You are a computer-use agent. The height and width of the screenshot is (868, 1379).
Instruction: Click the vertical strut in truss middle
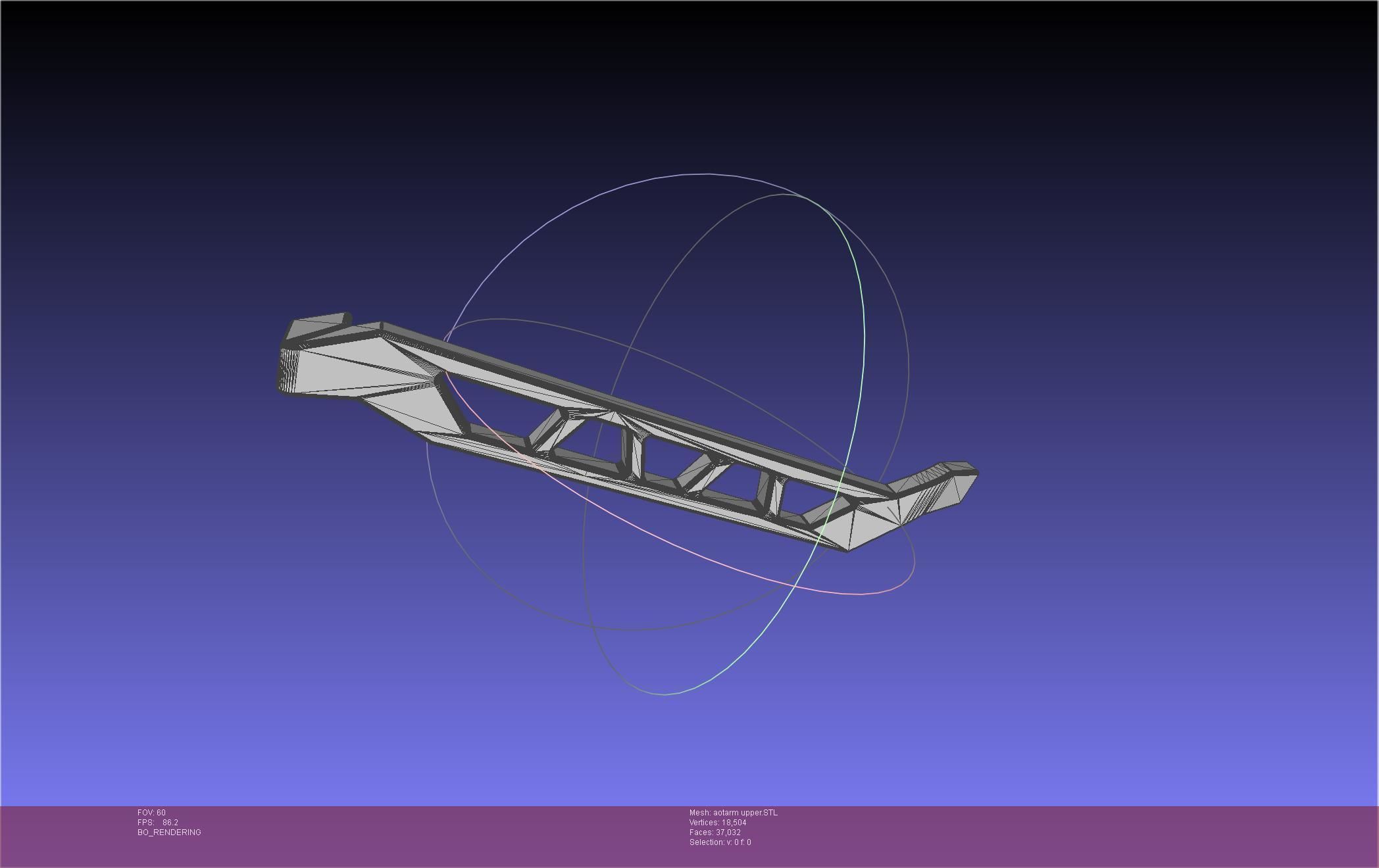pyautogui.click(x=632, y=454)
